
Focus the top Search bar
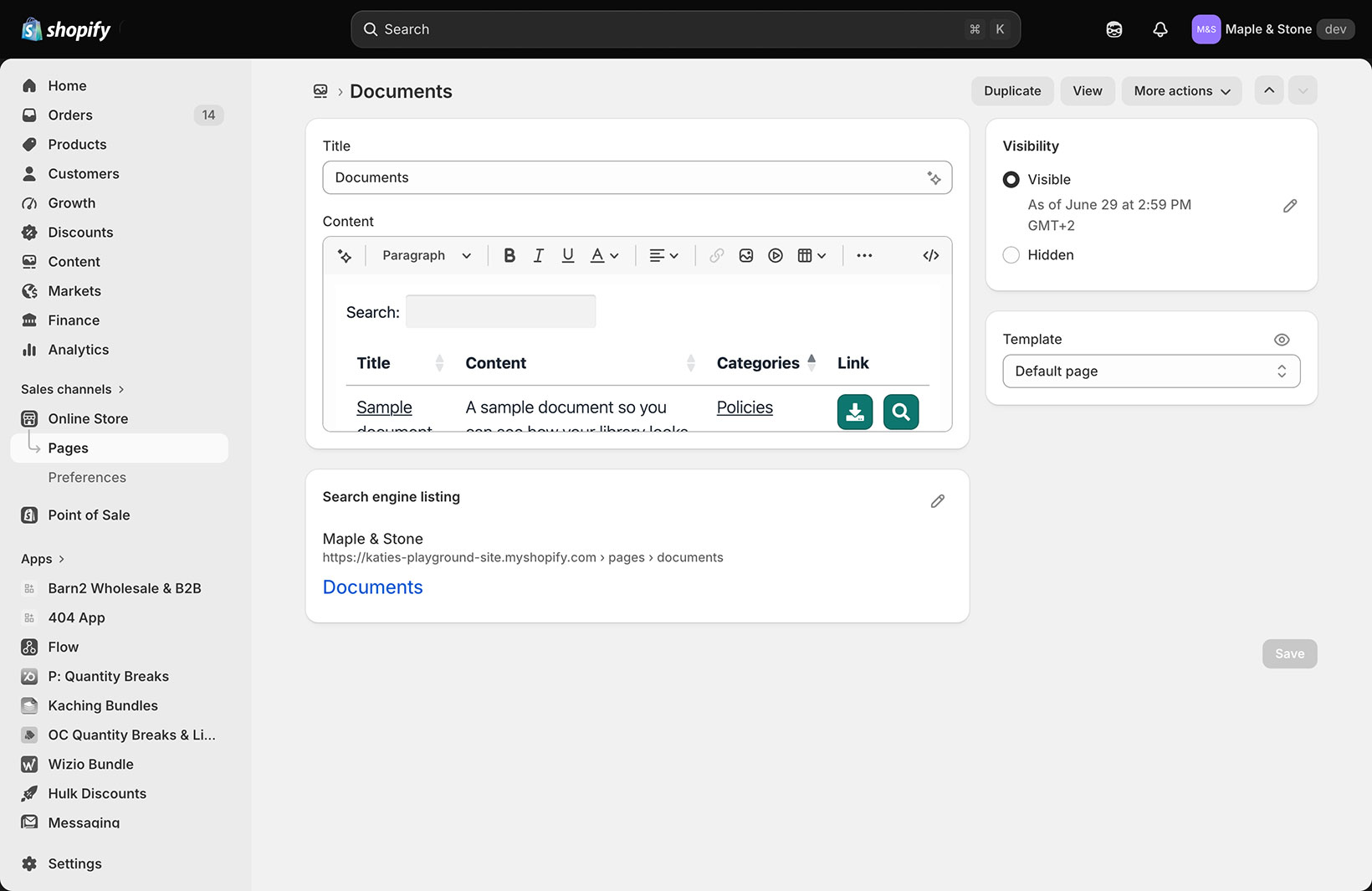coord(685,29)
